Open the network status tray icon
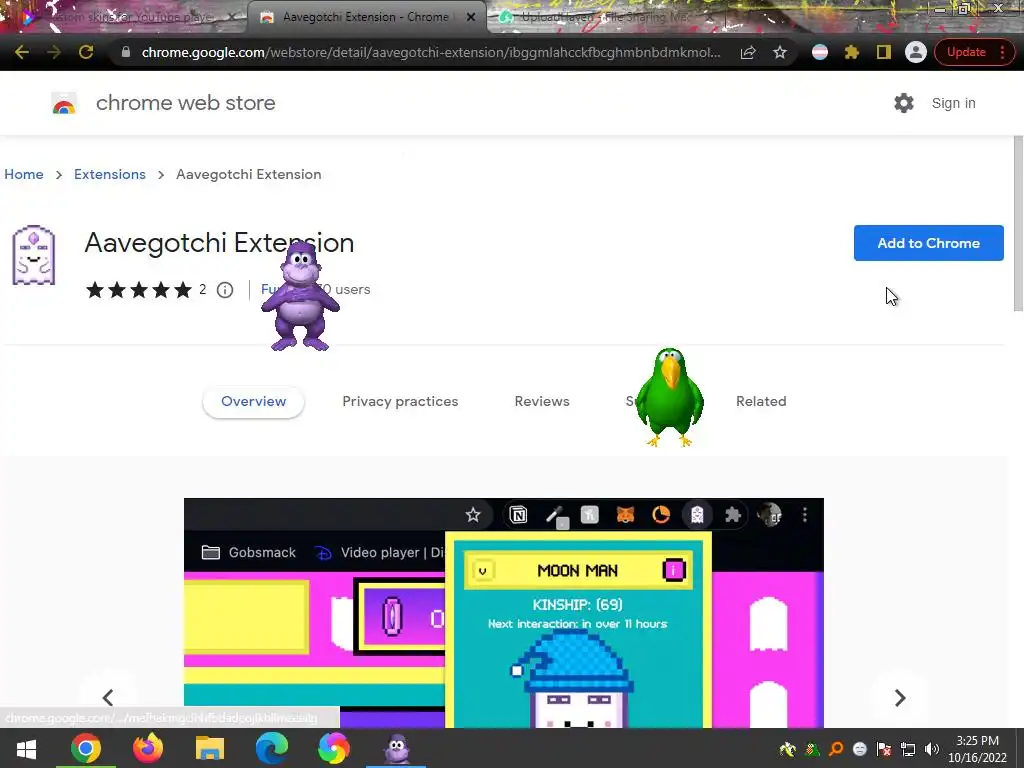The width and height of the screenshot is (1024, 768). (908, 749)
